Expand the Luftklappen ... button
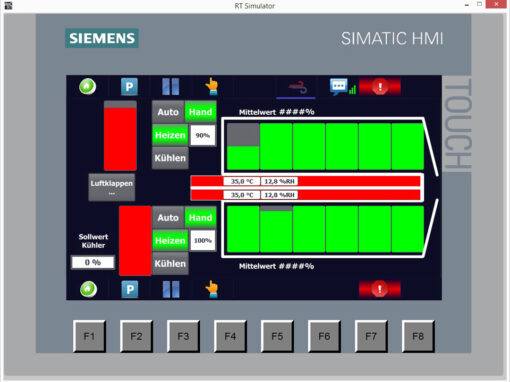 (112, 187)
